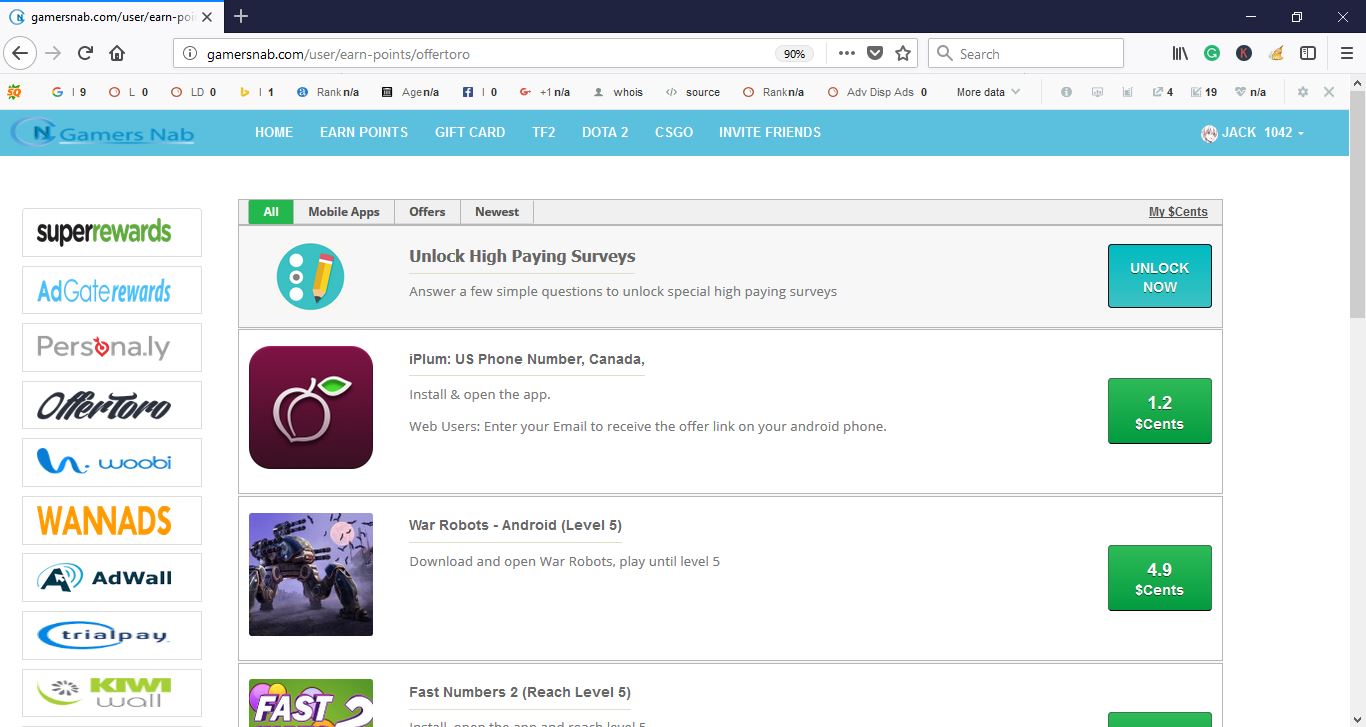Select the AdWall offer wall
This screenshot has height=727, width=1366.
click(112, 577)
